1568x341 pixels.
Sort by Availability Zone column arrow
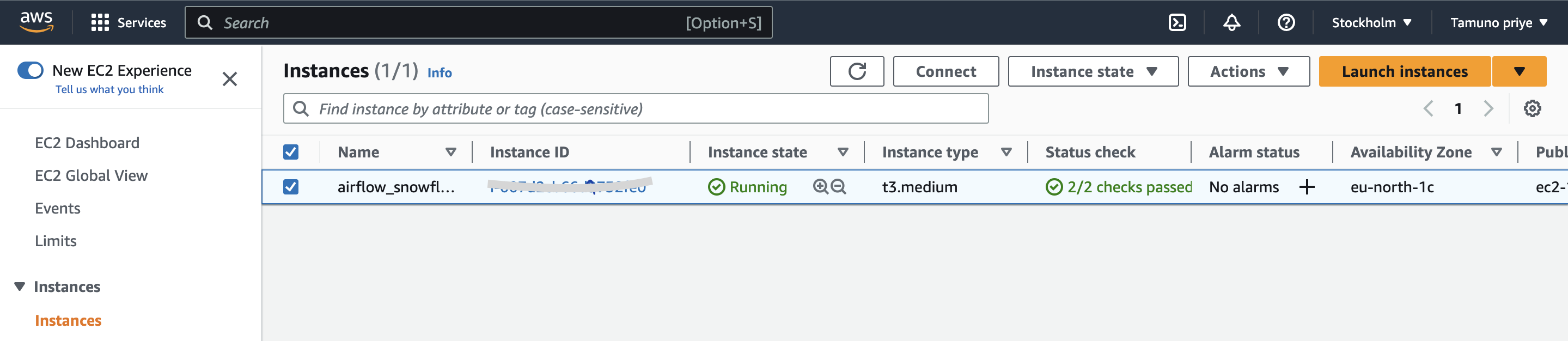pyautogui.click(x=1496, y=151)
